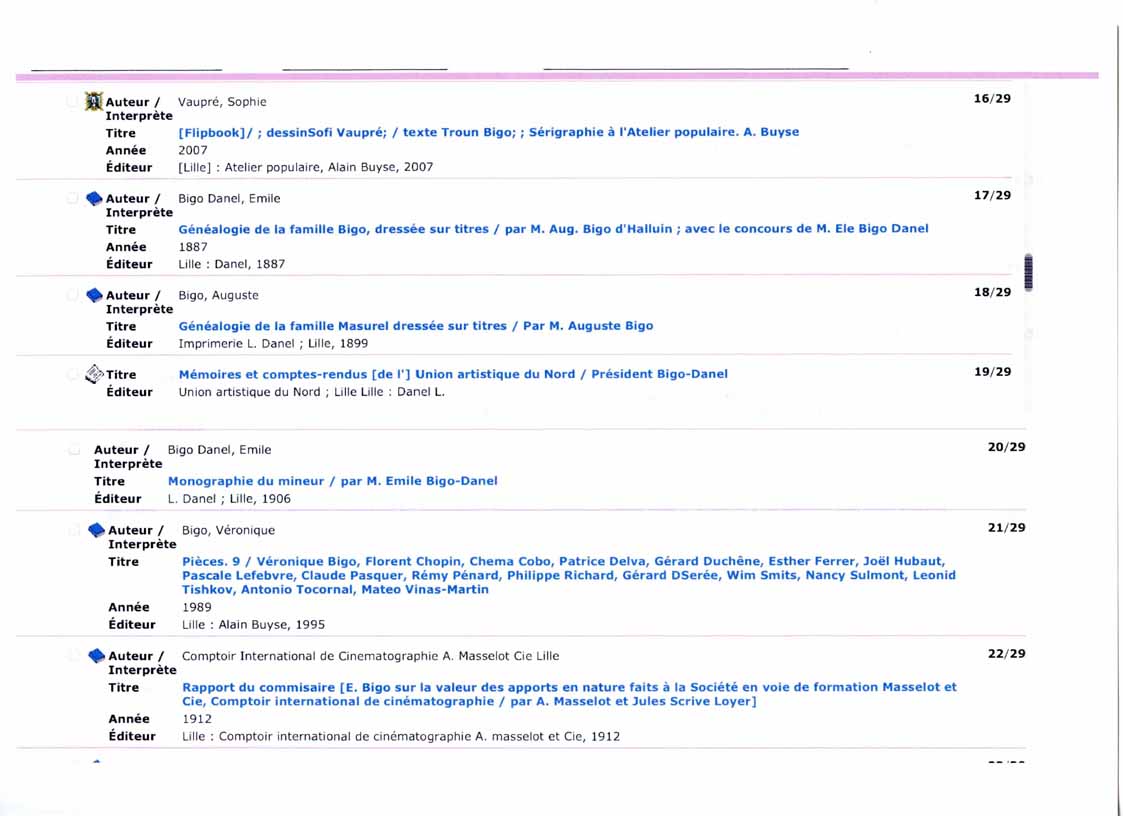Click author name Bigo, Véronique

[x=228, y=530]
